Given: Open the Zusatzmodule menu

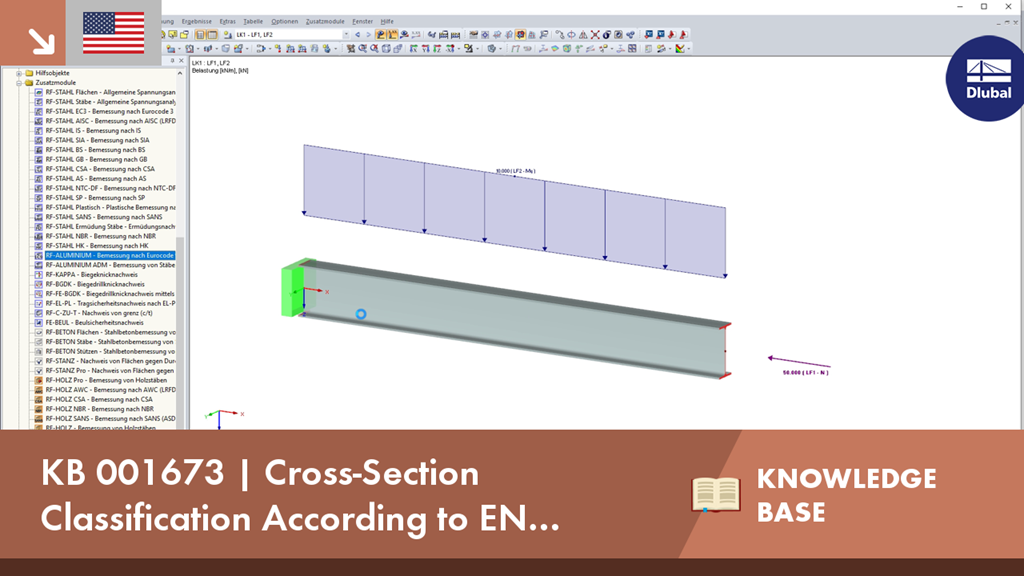Looking at the screenshot, I should (325, 22).
